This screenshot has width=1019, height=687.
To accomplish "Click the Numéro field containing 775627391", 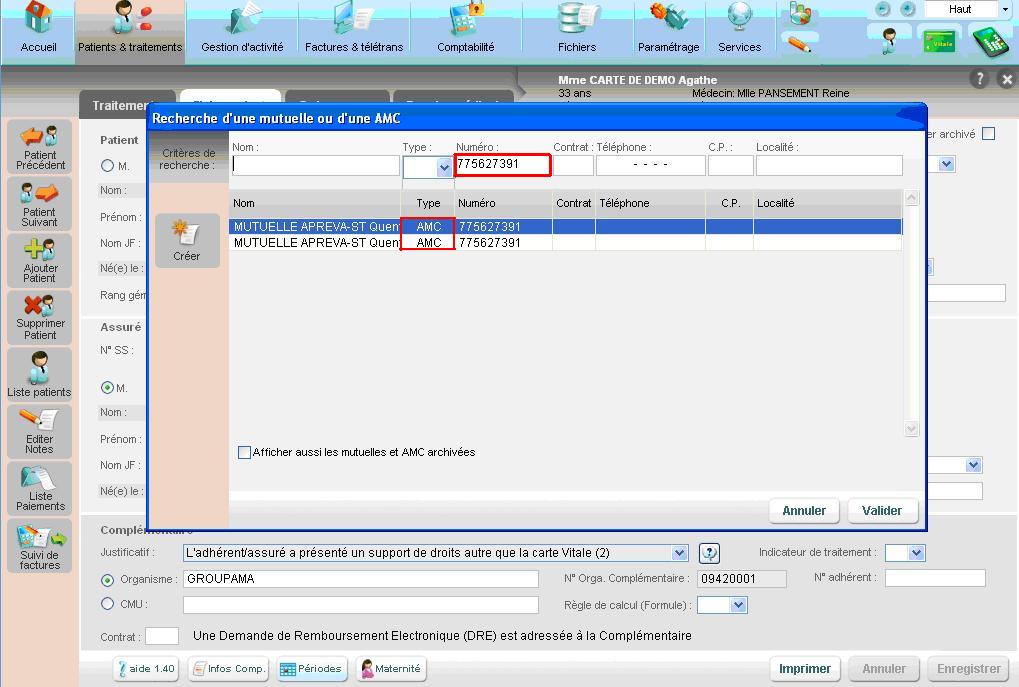I will (503, 165).
